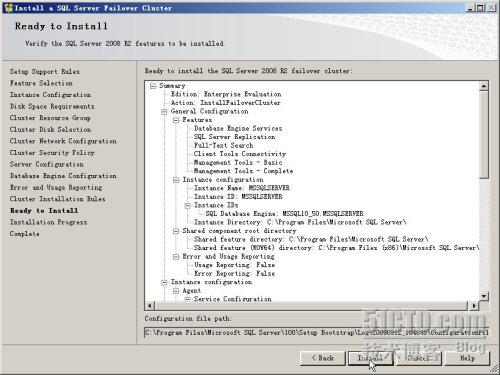Image resolution: width=500 pixels, height=375 pixels.
Task: Click the horizontal scroll right arrow
Action: (x=474, y=306)
